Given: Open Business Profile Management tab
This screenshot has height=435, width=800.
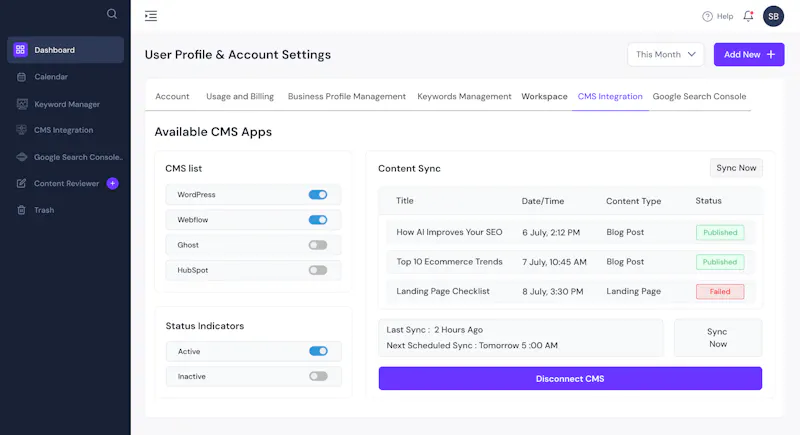Looking at the screenshot, I should coord(346,96).
